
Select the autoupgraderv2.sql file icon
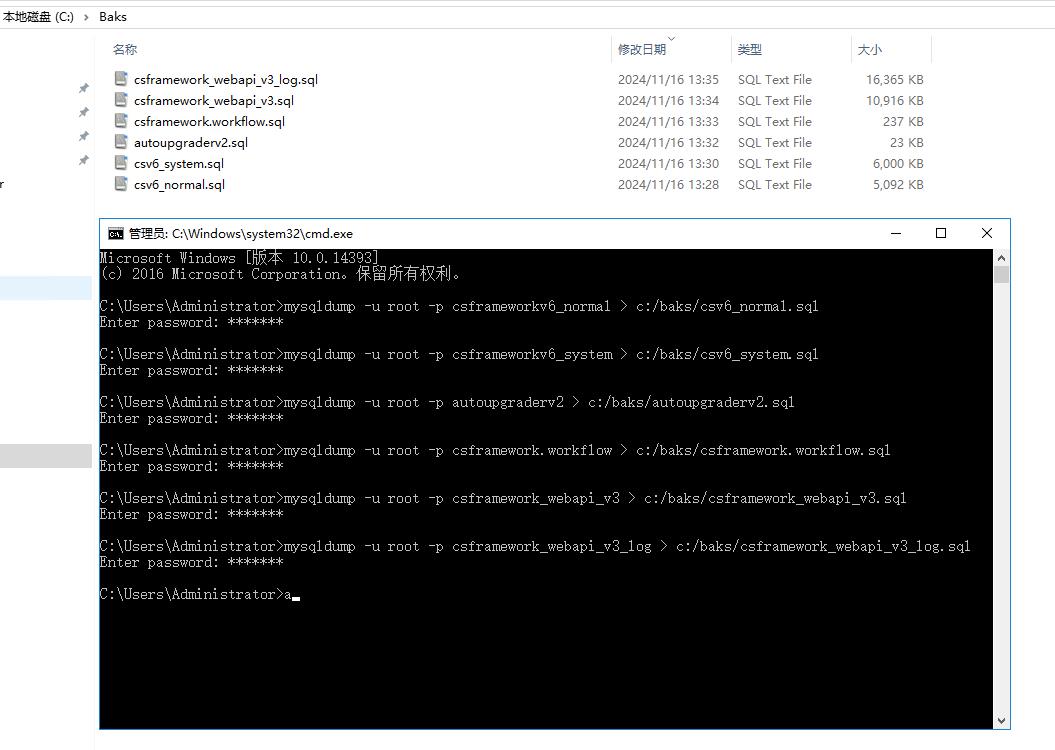coord(120,142)
